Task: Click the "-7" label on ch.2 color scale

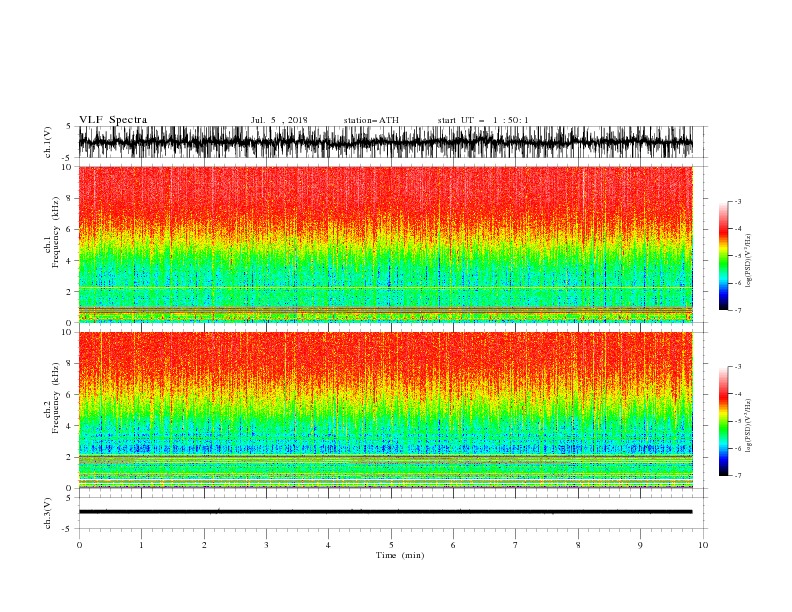Action: tap(738, 476)
